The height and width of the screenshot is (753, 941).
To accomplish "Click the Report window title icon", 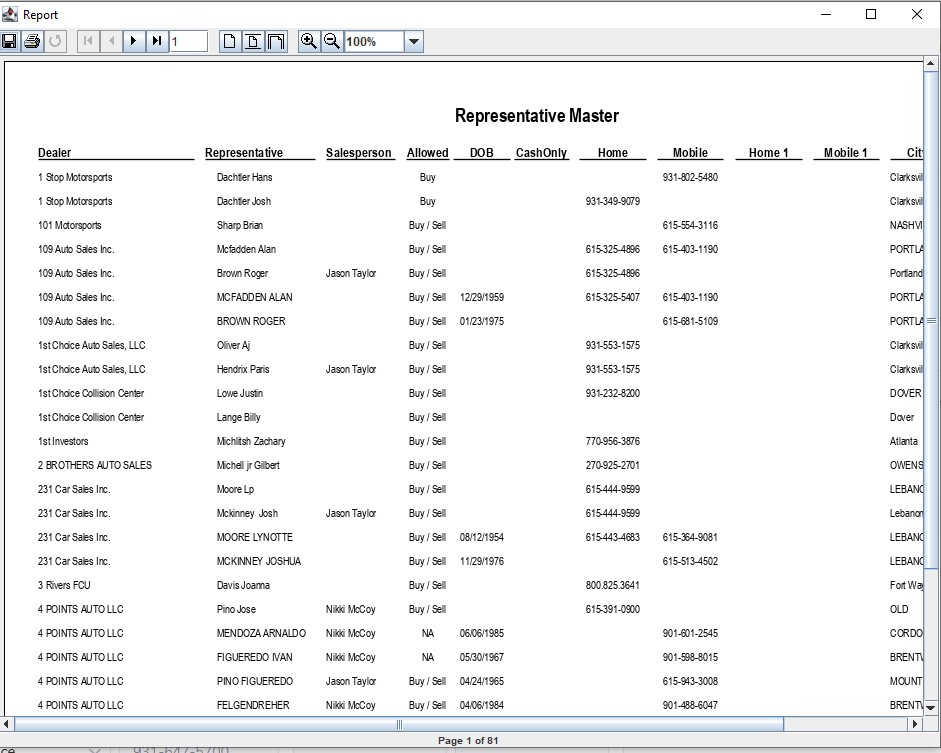I will coord(10,14).
